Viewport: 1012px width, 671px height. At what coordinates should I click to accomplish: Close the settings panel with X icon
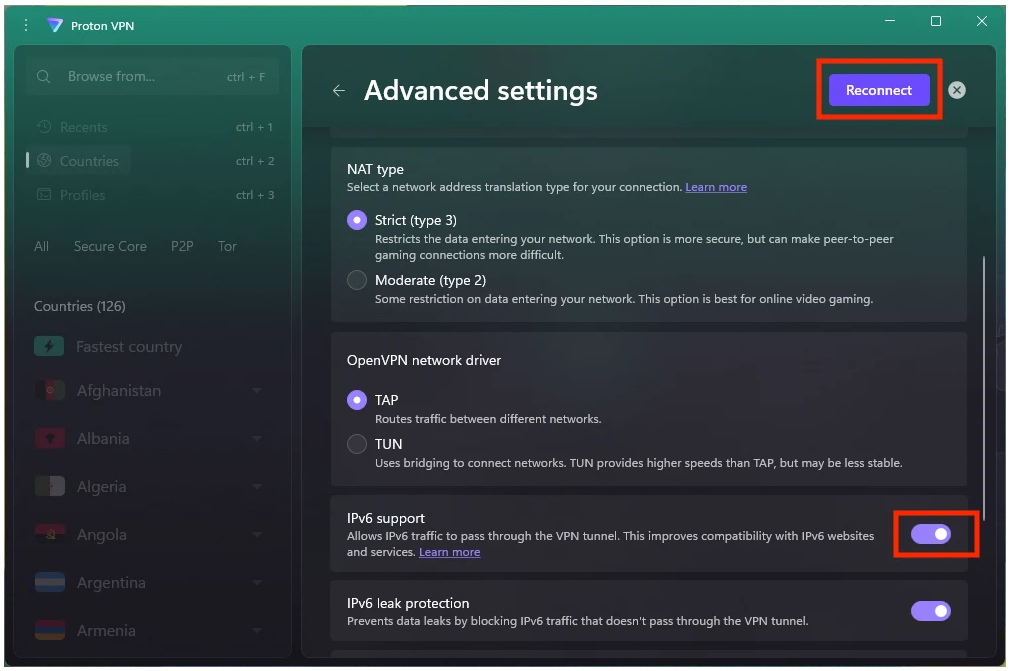(x=957, y=90)
